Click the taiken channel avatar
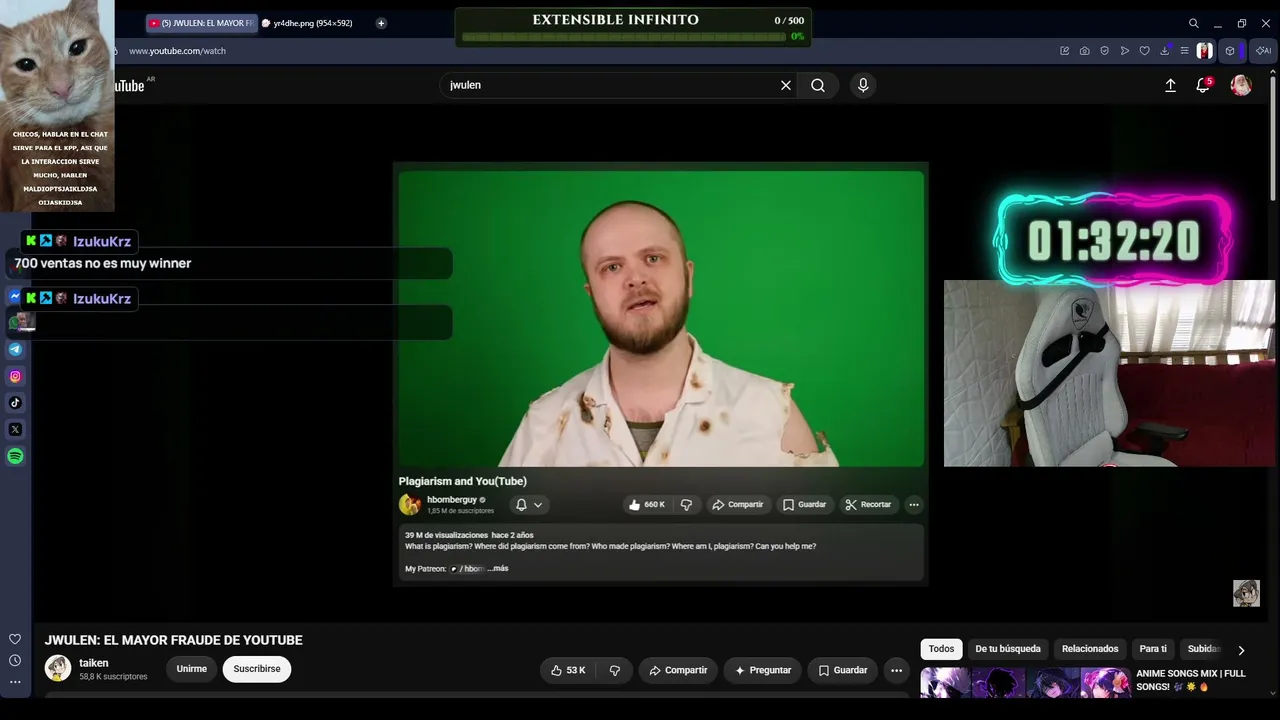This screenshot has width=1280, height=720. pyautogui.click(x=58, y=668)
